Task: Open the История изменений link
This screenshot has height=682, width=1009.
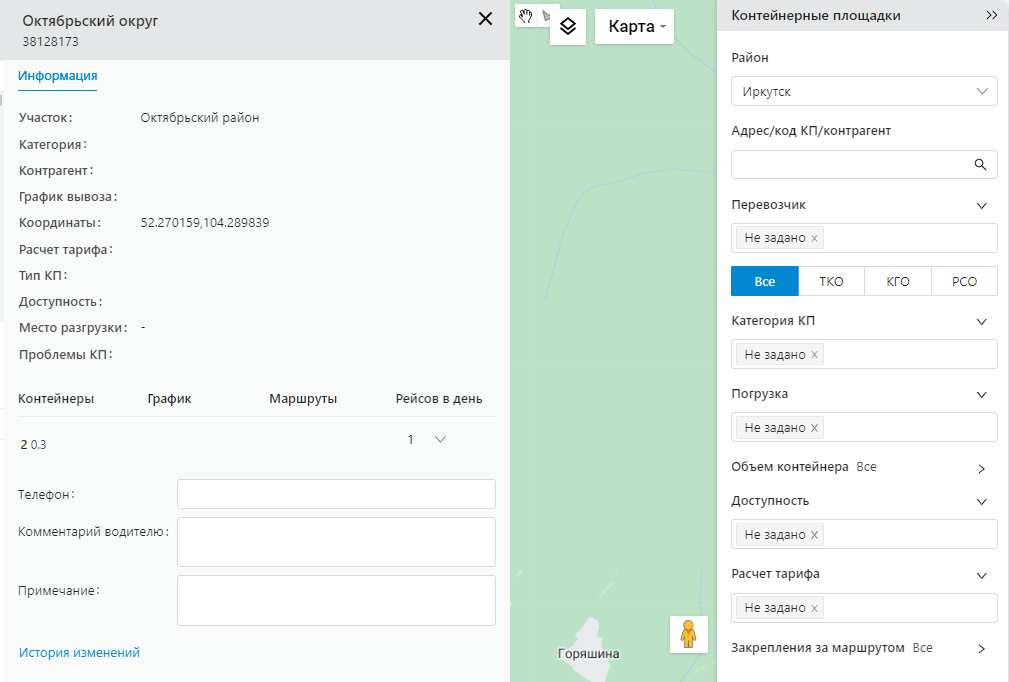Action: (x=79, y=653)
